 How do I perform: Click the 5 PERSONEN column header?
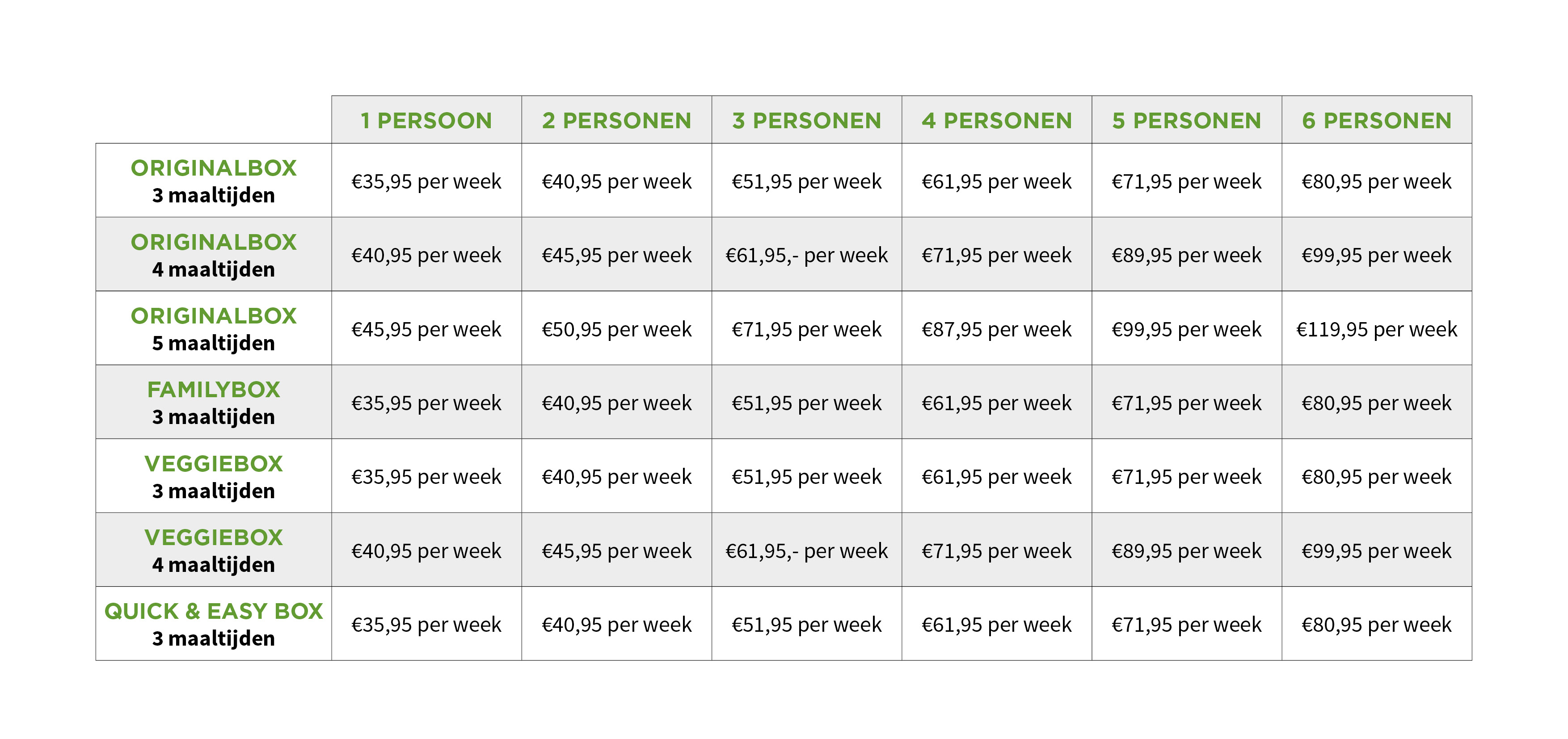1186,120
